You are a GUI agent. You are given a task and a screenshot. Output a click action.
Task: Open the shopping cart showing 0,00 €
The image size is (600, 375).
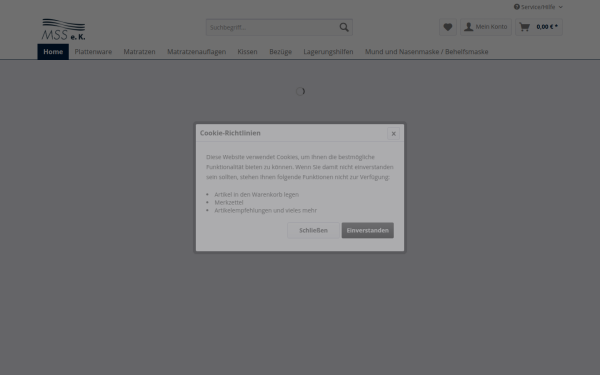pos(539,27)
